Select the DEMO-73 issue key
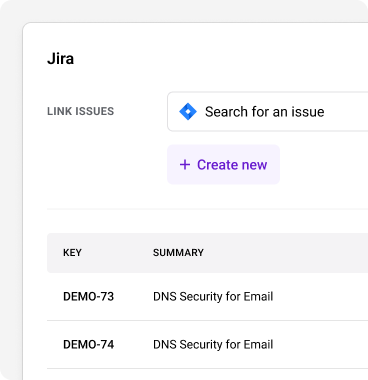This screenshot has width=368, height=380. (x=88, y=296)
